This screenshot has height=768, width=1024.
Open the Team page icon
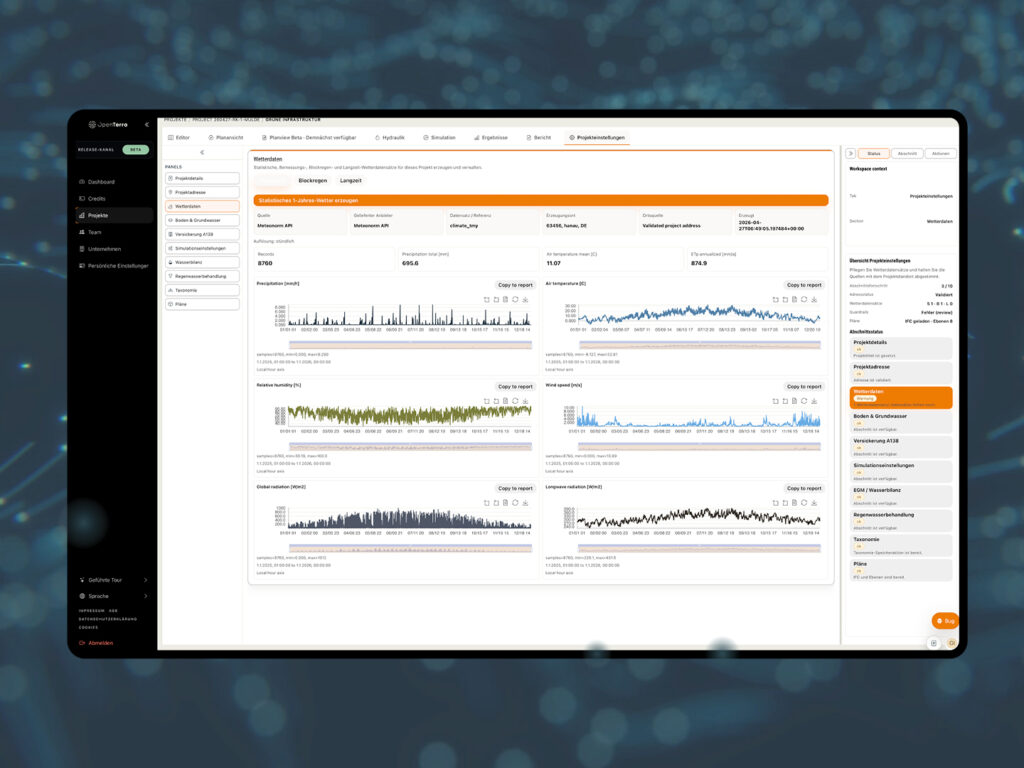(x=82, y=232)
